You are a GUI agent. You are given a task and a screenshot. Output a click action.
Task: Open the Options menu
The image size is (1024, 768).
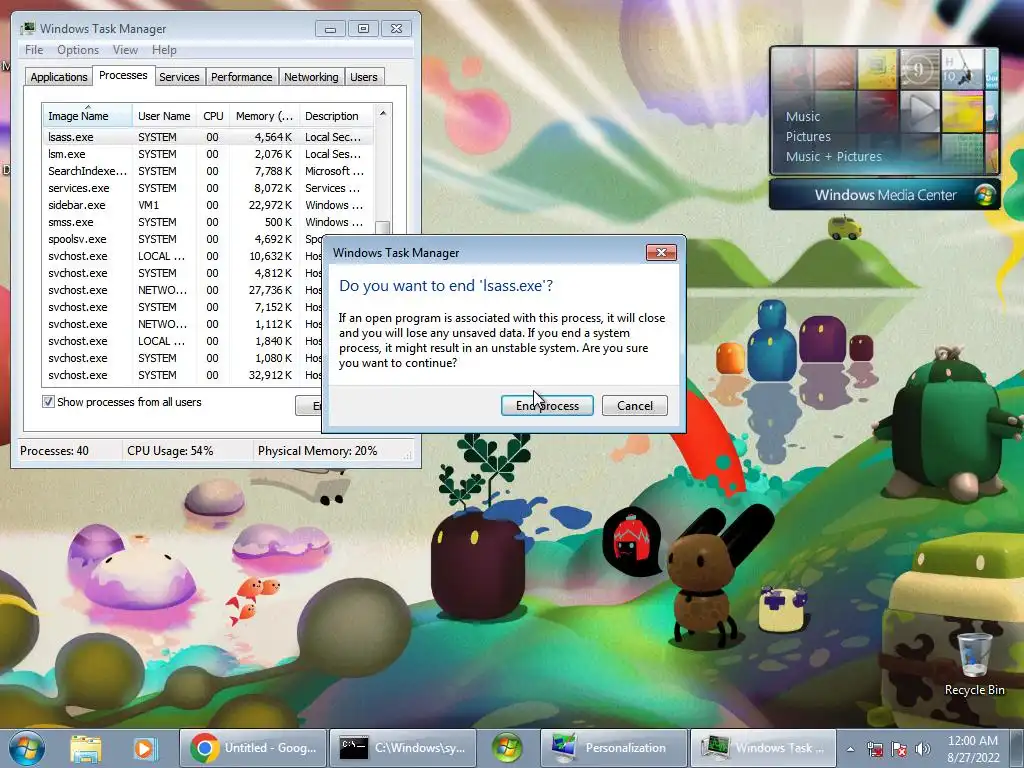tap(78, 50)
